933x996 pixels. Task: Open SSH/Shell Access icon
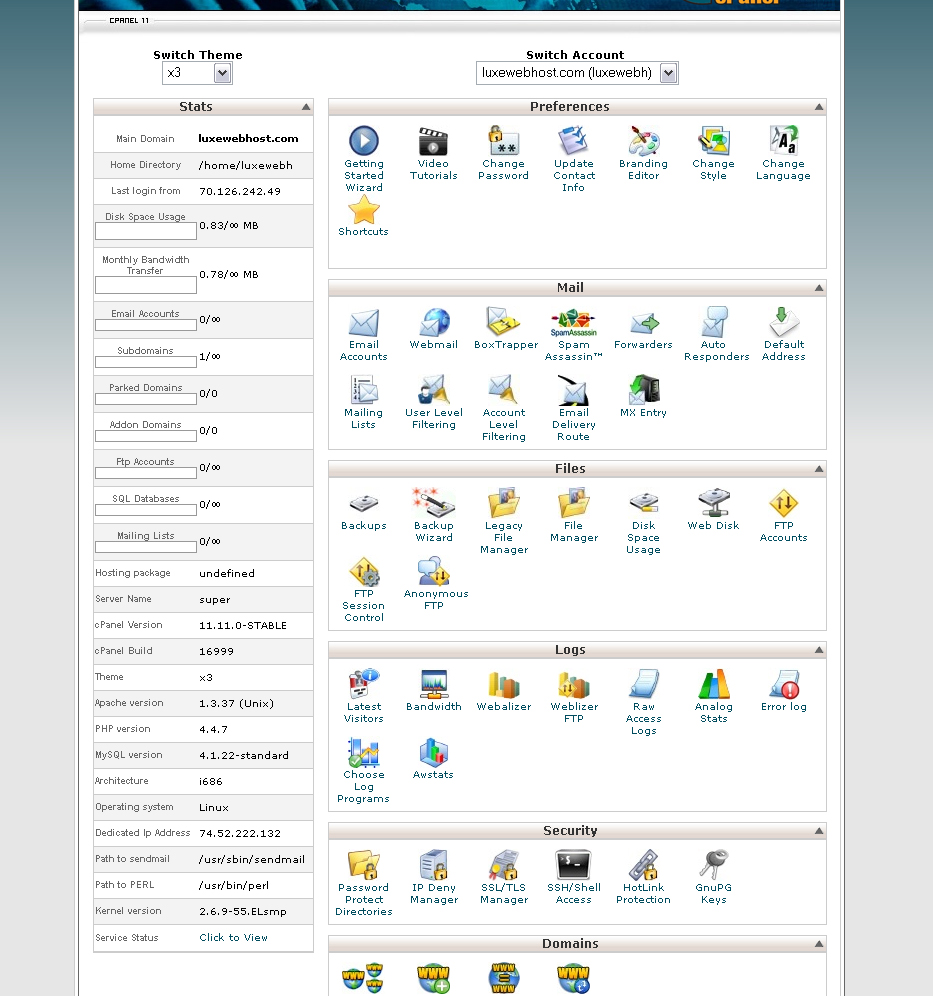[573, 865]
